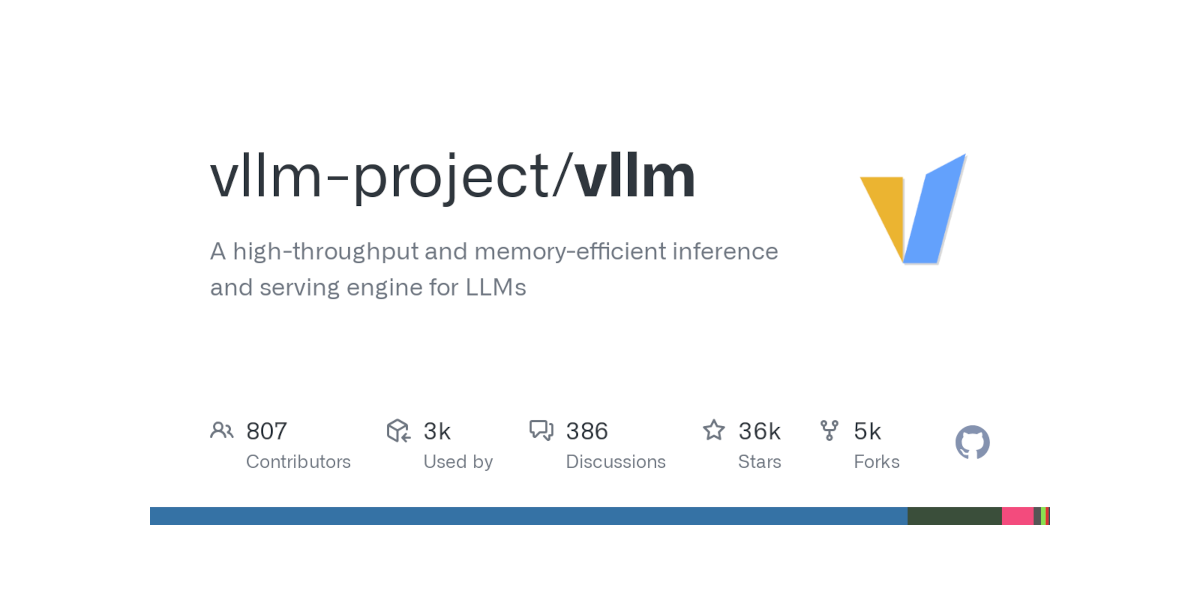Screen dimensions: 1200x600
Task: Click the blue segment of language bar
Action: 528,516
